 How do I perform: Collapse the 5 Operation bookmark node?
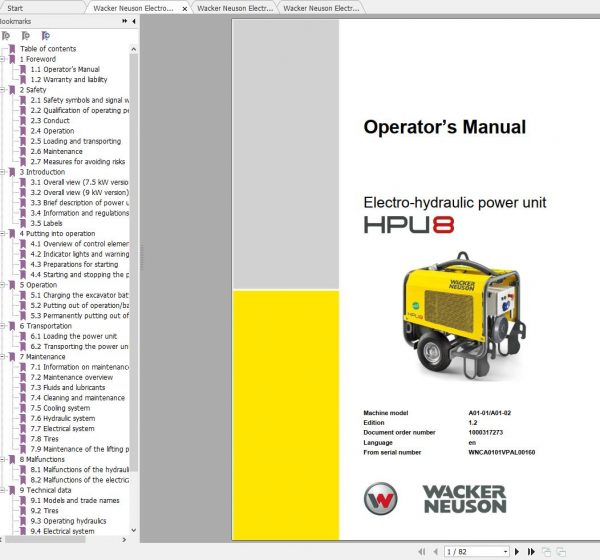2,285
